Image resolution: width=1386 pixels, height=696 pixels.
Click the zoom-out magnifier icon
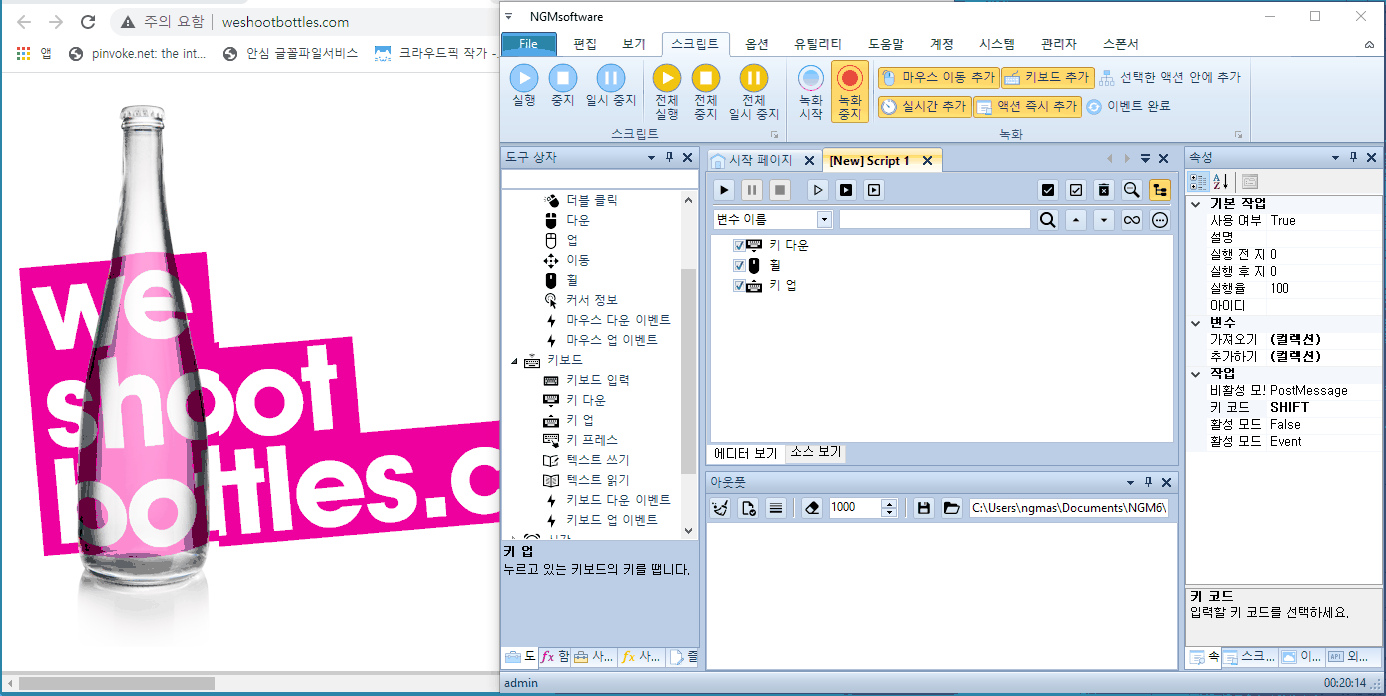tap(1132, 190)
